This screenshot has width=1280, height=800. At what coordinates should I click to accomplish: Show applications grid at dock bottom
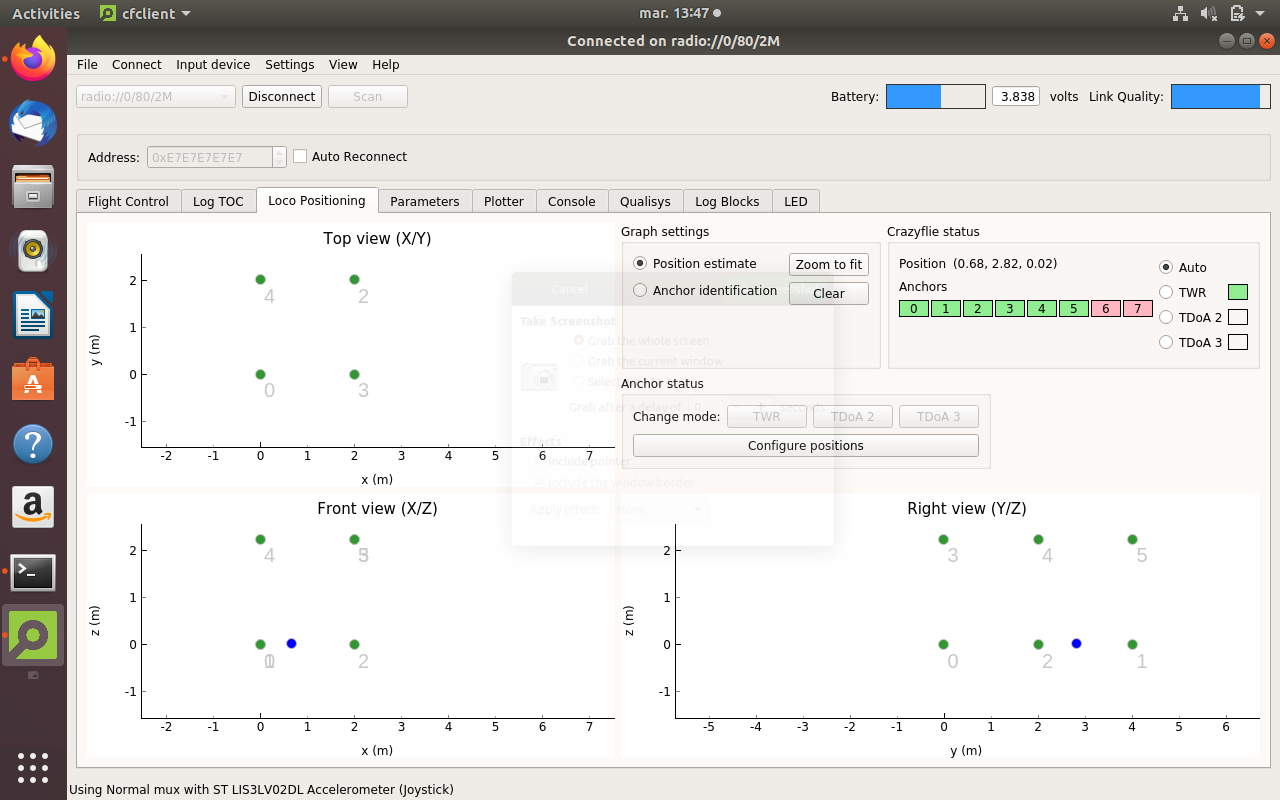point(33,767)
